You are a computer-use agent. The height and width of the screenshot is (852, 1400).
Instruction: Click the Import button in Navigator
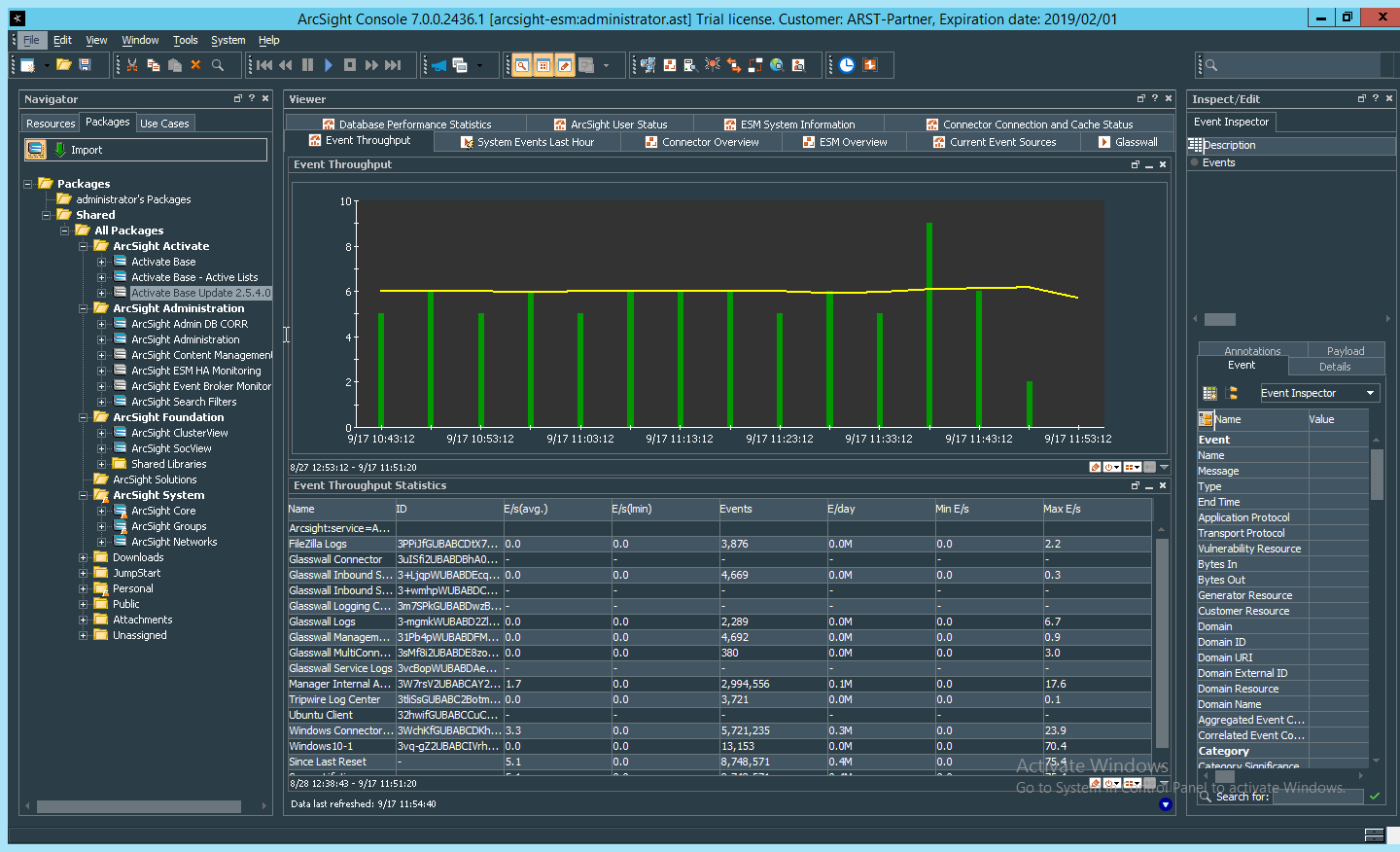[x=86, y=150]
